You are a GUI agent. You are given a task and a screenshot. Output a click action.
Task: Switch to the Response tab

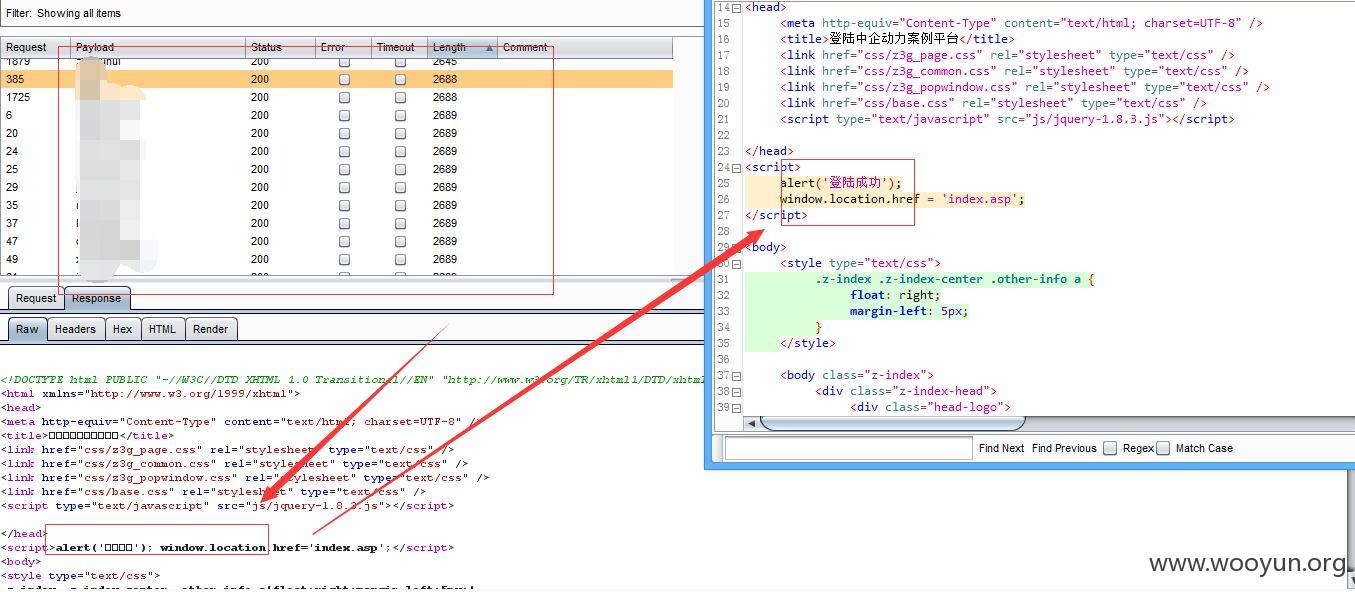click(x=97, y=298)
